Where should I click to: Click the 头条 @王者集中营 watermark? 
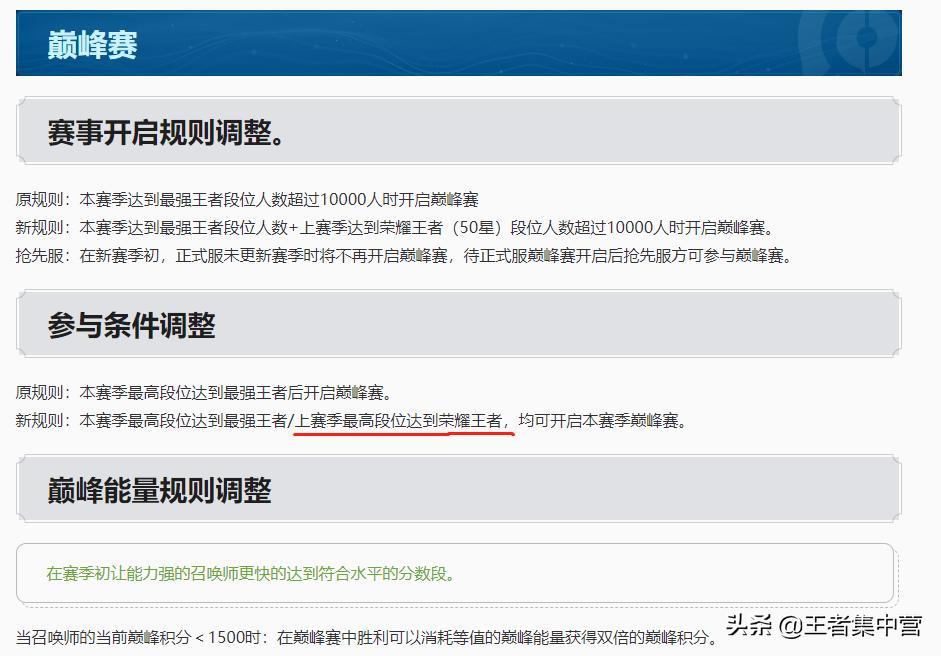click(x=823, y=626)
